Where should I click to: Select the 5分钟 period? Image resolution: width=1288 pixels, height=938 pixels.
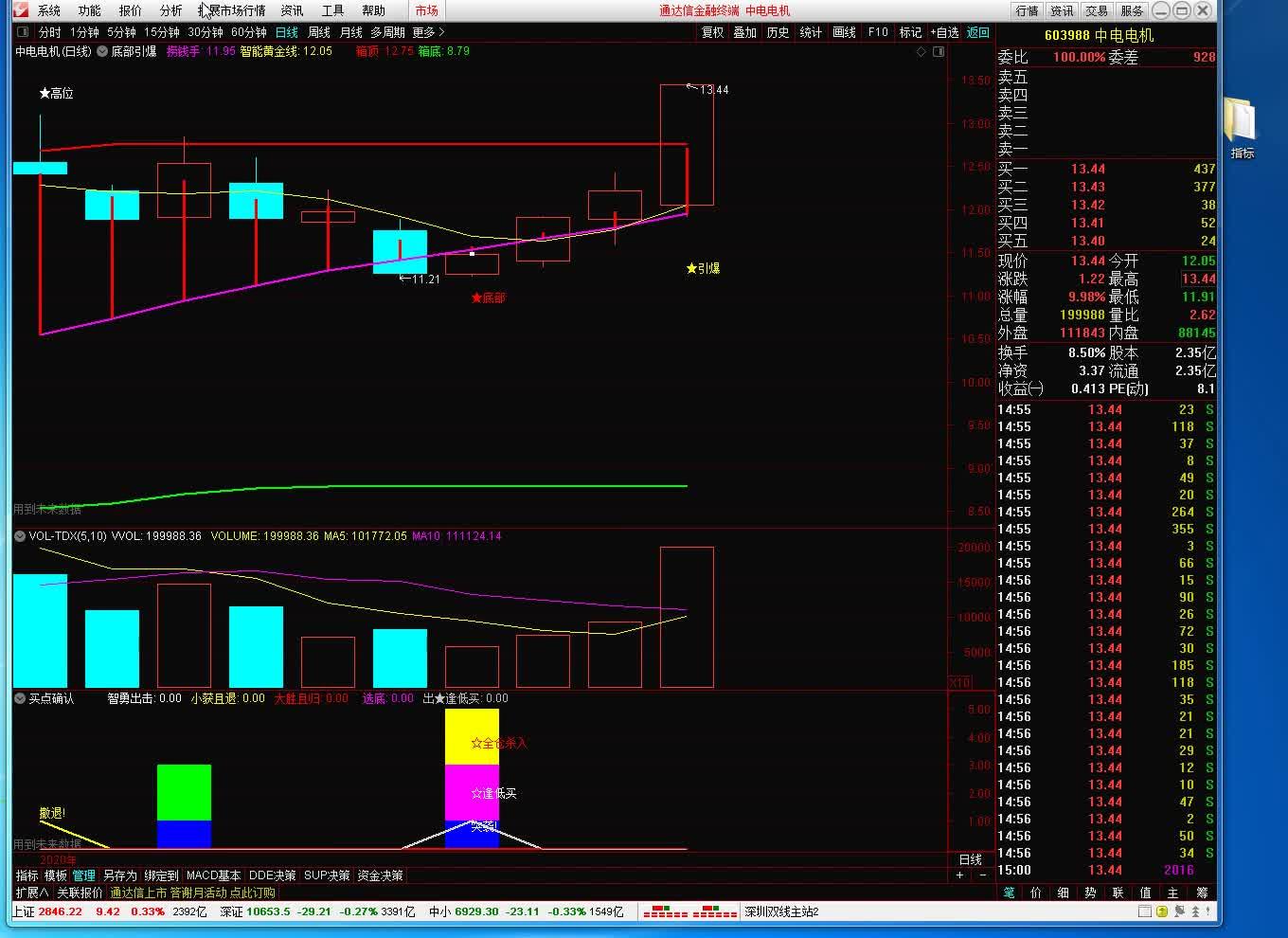point(121,32)
